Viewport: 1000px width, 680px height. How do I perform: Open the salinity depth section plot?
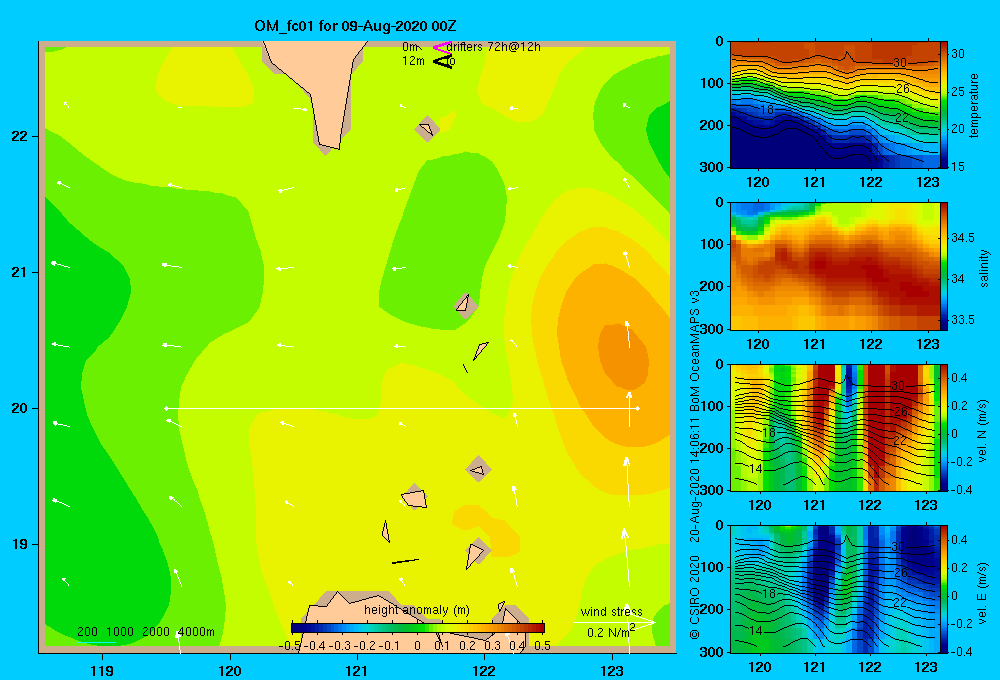point(834,266)
